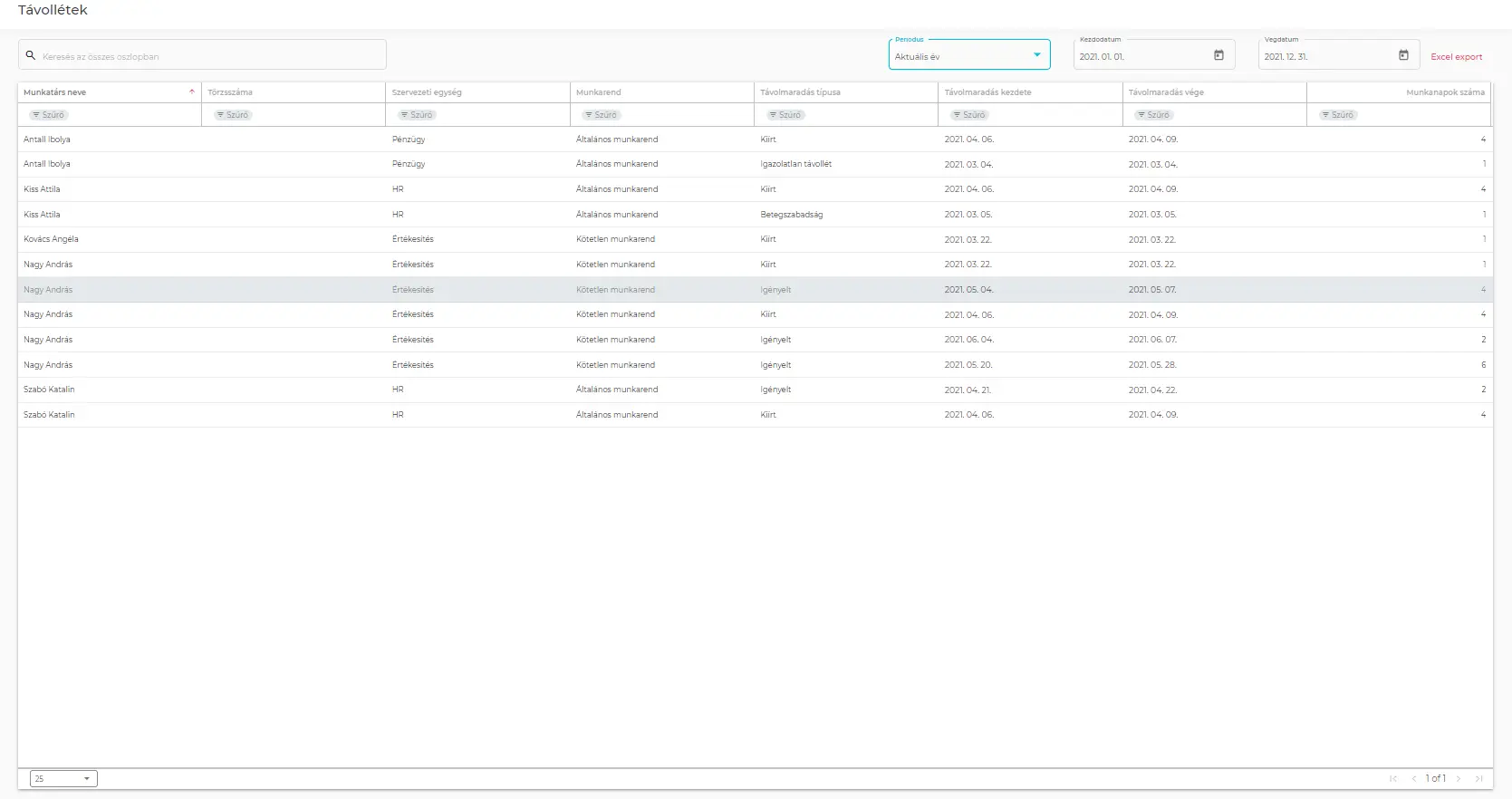This screenshot has height=799, width=1512.
Task: Click Szűrő filter chip under Munkarend
Action: pos(601,115)
